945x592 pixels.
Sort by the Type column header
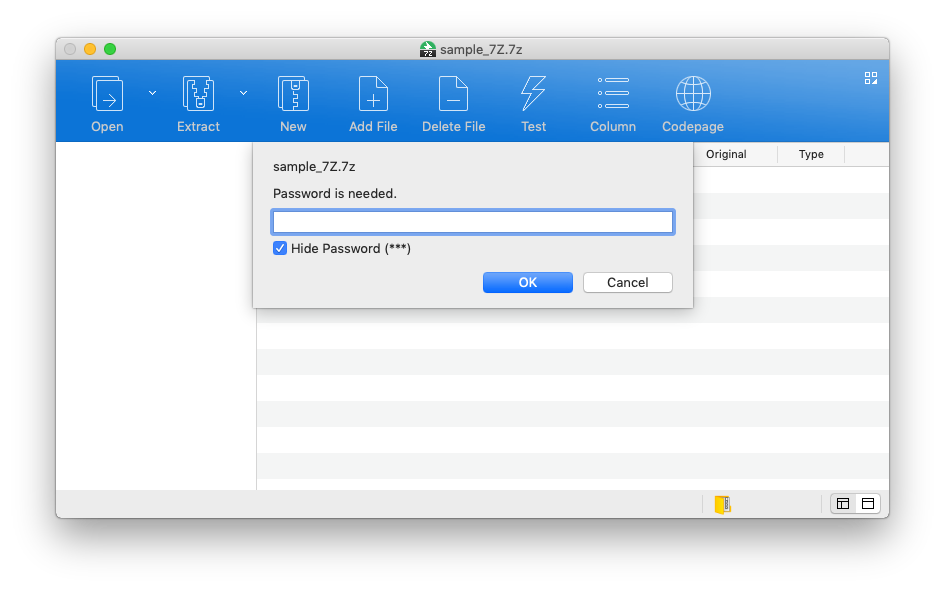[x=811, y=154]
